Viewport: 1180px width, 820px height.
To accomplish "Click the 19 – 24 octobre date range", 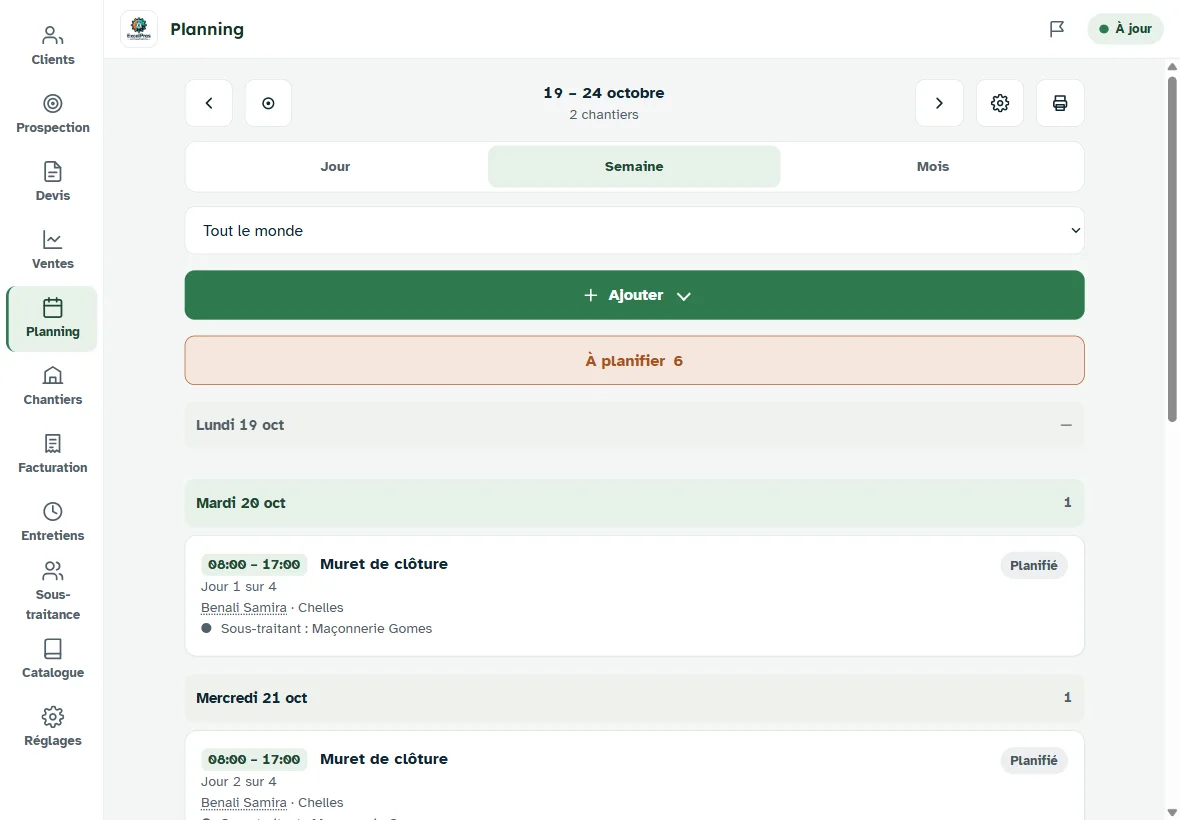I will coord(604,93).
